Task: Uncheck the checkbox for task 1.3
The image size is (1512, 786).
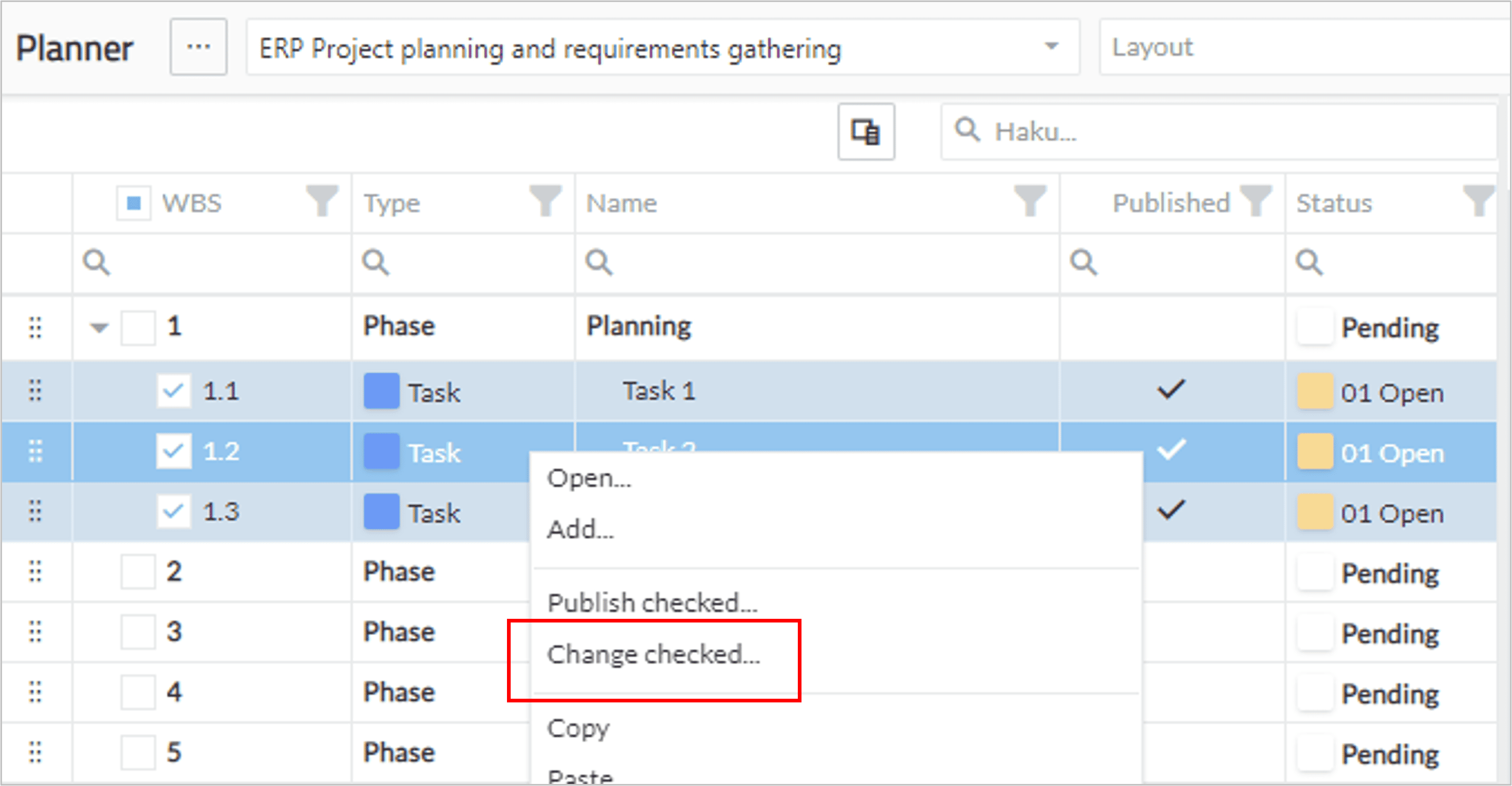Action: pyautogui.click(x=173, y=512)
